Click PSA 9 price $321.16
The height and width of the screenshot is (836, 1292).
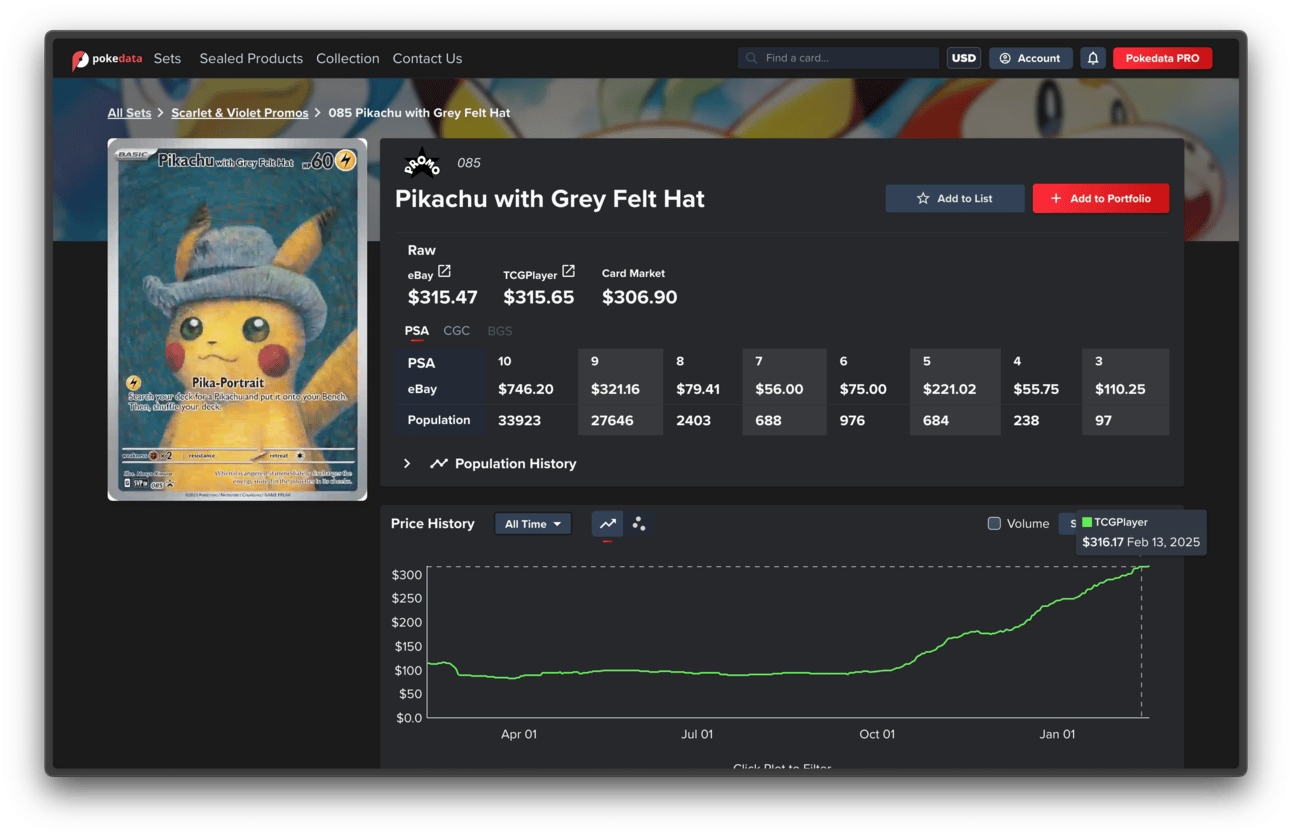616,389
